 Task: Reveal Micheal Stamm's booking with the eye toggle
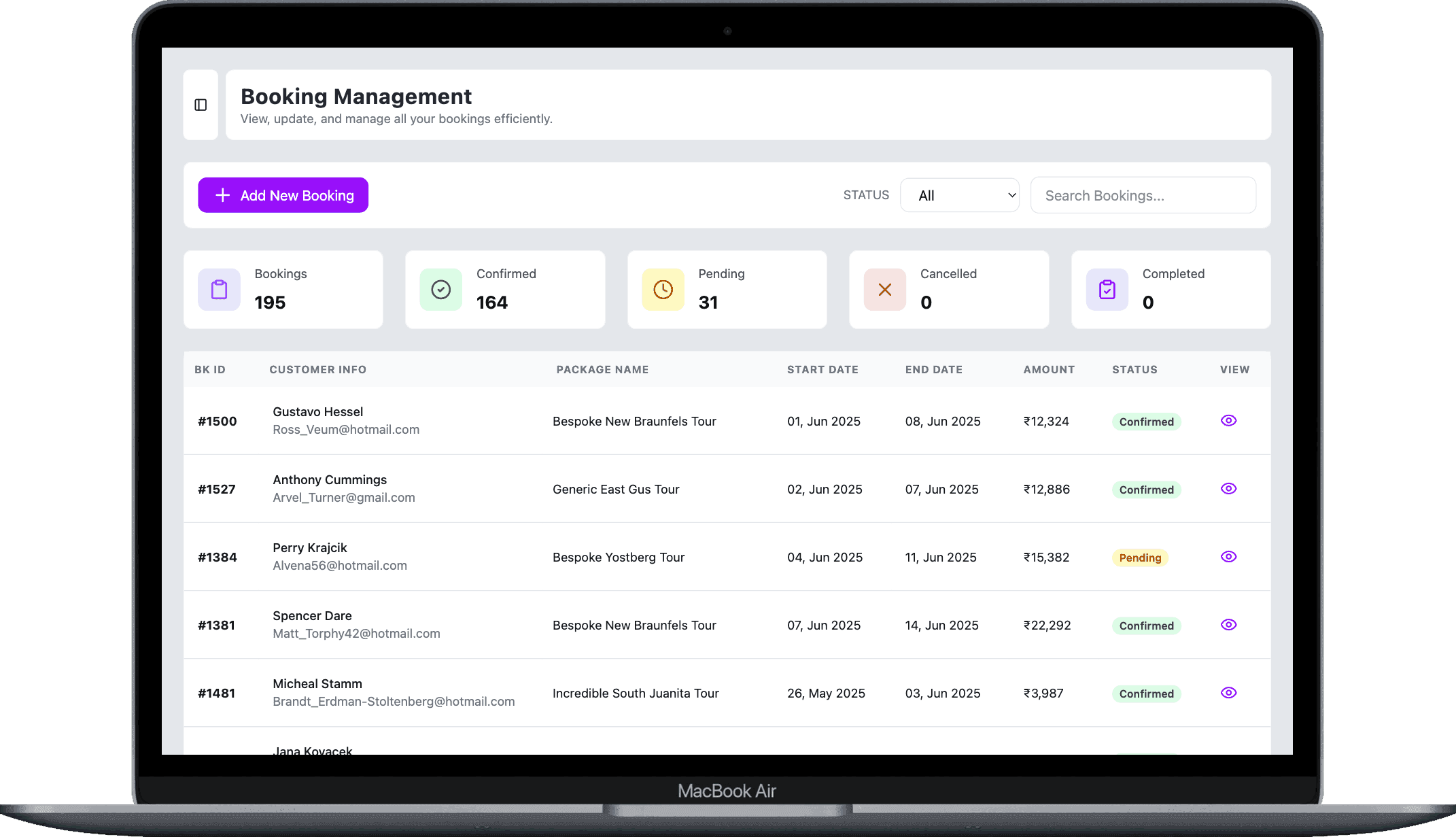[1228, 692]
